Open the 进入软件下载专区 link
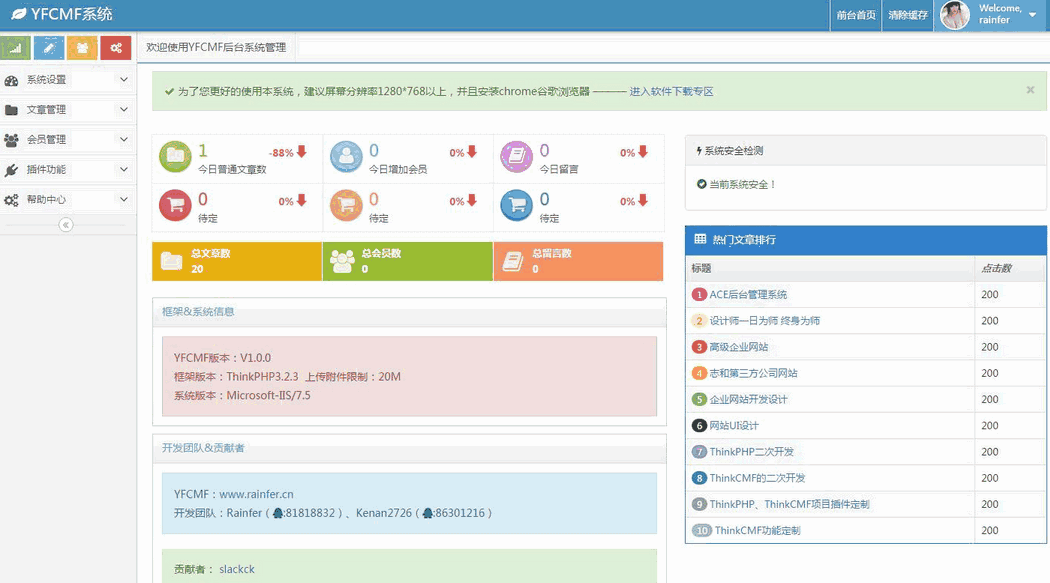The image size is (1050, 583). [x=671, y=91]
